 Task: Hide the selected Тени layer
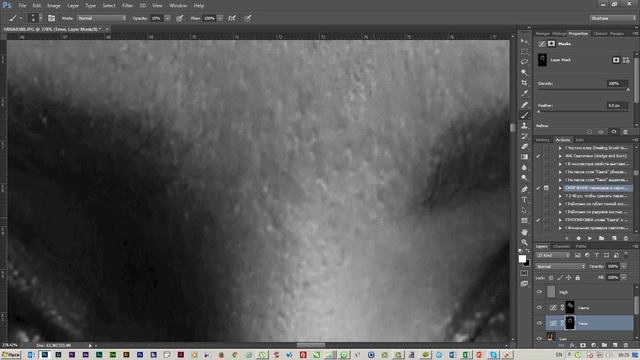click(x=539, y=323)
